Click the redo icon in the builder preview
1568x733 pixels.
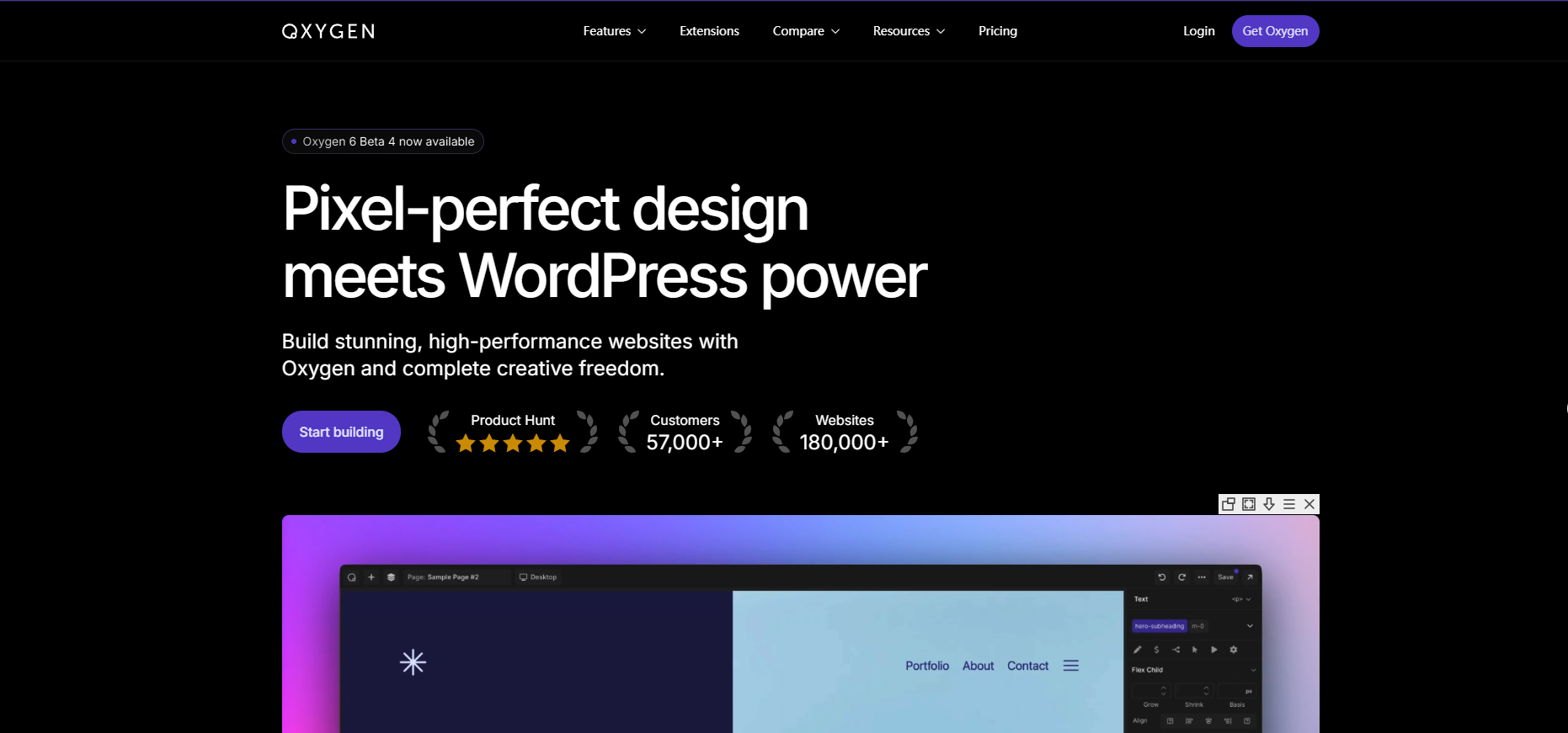pos(1181,577)
